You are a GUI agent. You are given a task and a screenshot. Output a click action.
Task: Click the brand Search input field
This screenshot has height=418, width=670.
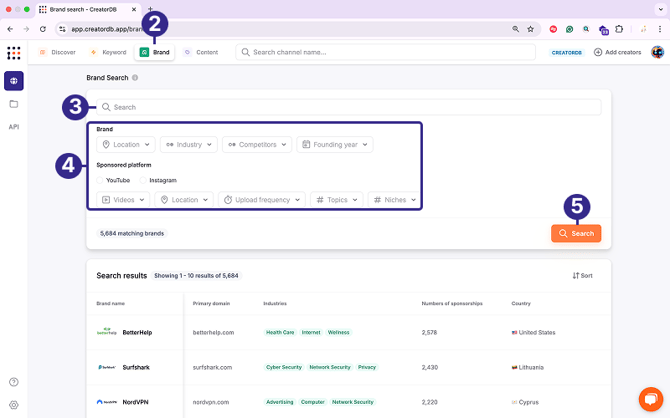[349, 107]
